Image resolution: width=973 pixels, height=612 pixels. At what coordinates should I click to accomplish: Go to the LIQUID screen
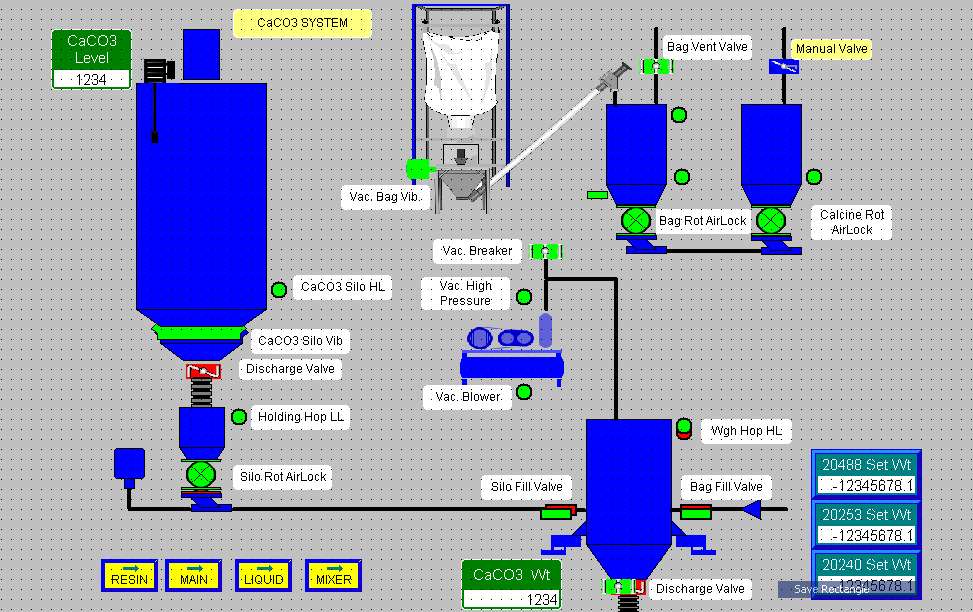pos(263,575)
